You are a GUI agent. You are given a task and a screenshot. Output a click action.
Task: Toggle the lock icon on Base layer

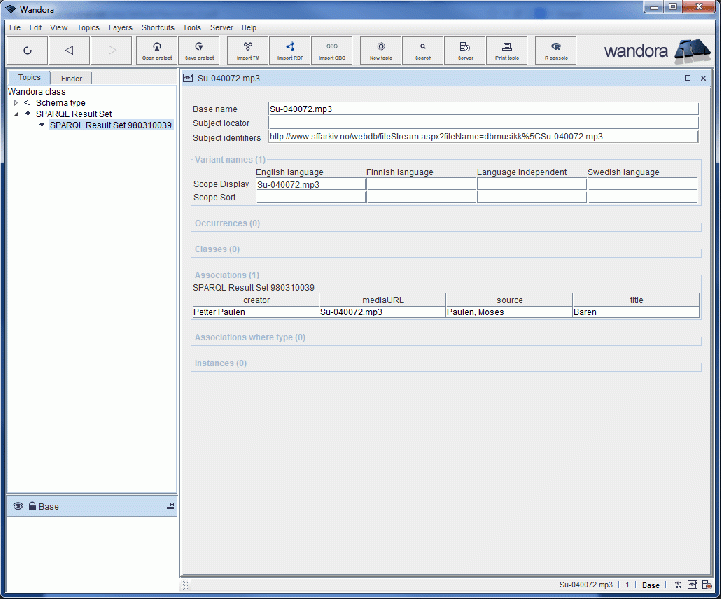(x=32, y=507)
